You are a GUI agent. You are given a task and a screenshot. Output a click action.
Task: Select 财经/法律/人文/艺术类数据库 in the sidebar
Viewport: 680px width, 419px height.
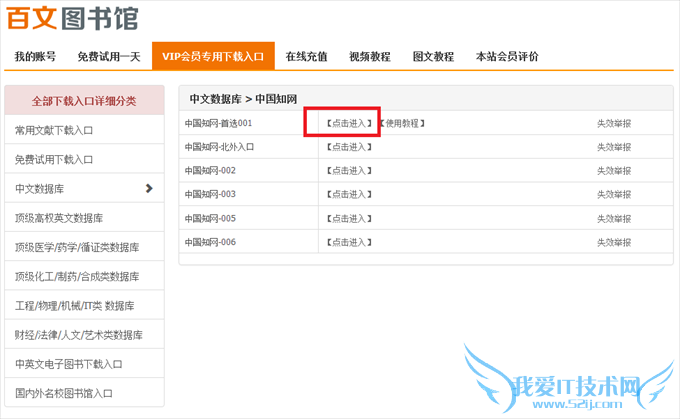point(84,335)
